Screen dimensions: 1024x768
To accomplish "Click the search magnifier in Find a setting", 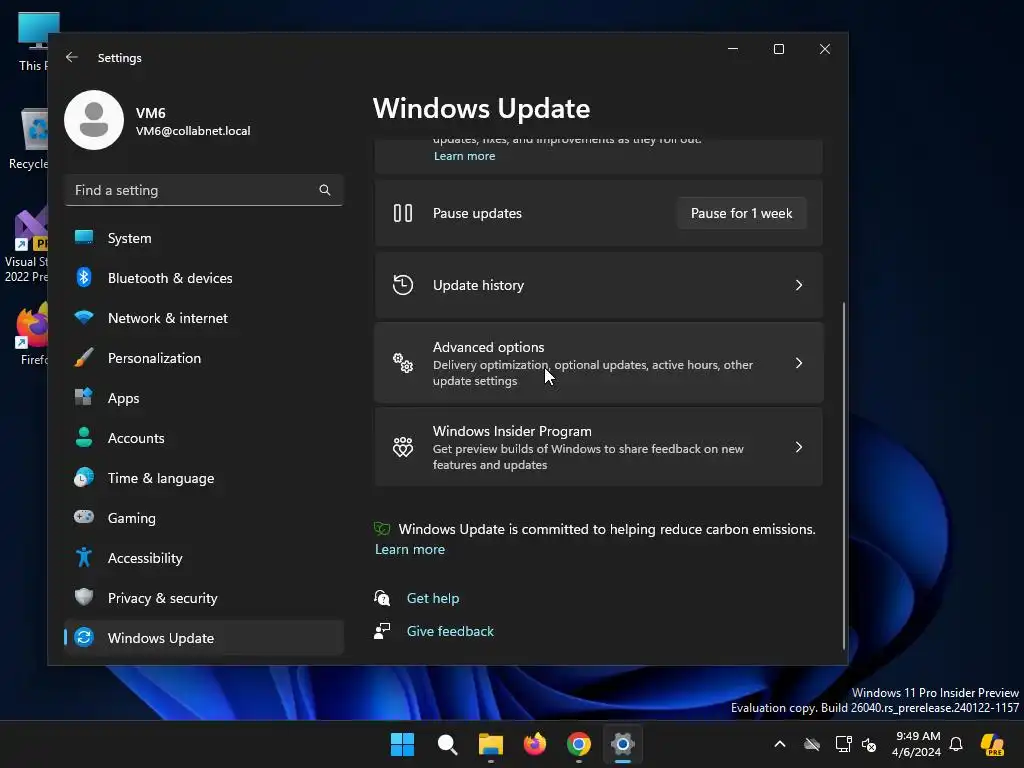I will pyautogui.click(x=325, y=190).
